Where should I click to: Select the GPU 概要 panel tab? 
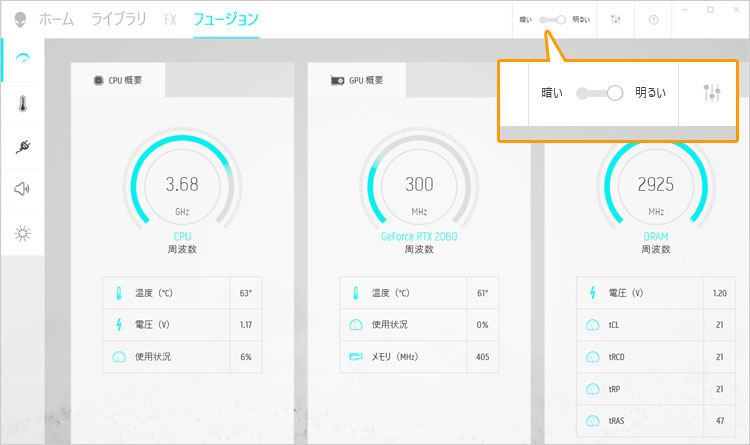coord(357,80)
